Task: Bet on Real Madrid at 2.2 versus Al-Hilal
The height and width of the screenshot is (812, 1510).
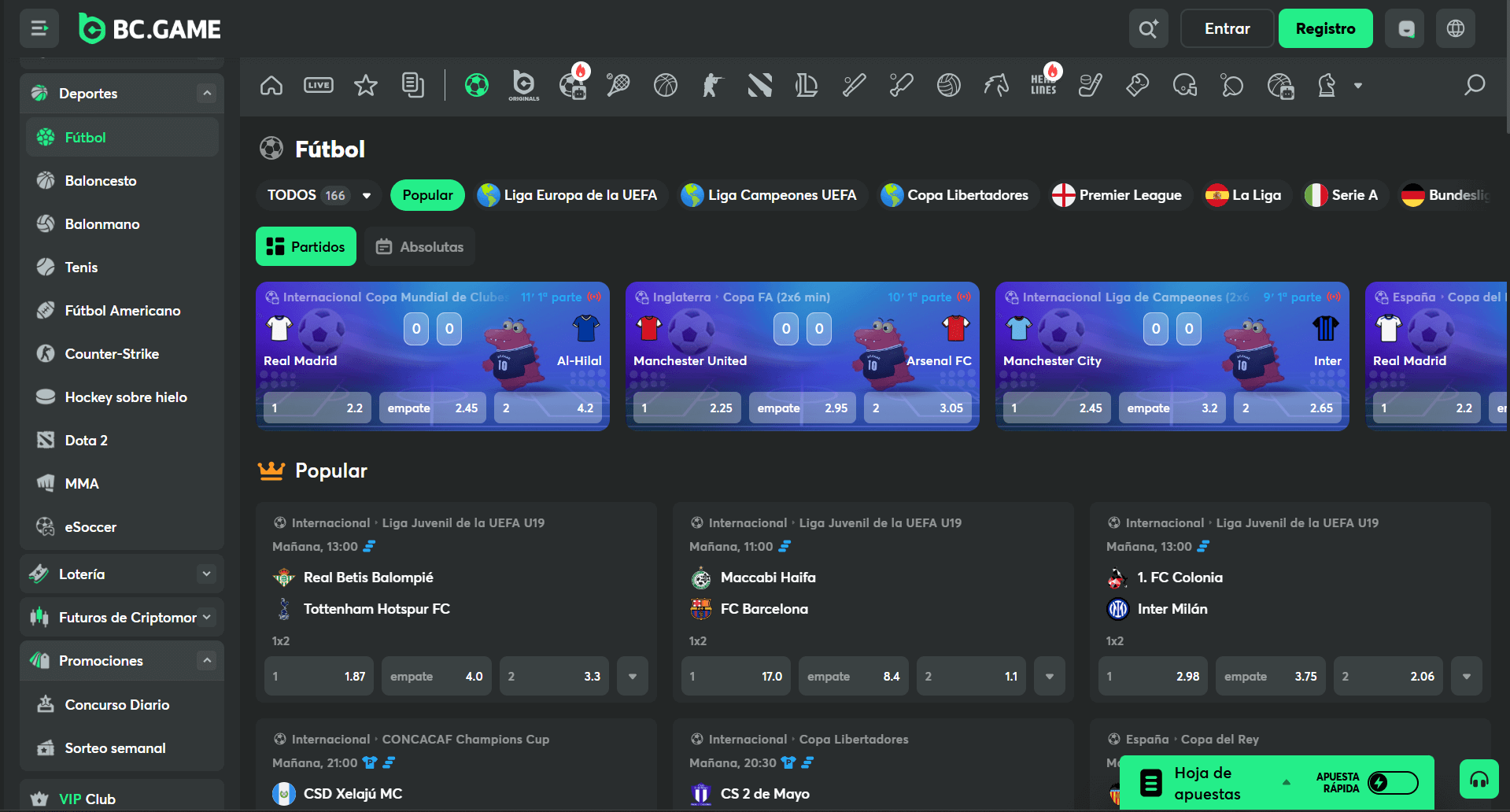Action: 317,408
